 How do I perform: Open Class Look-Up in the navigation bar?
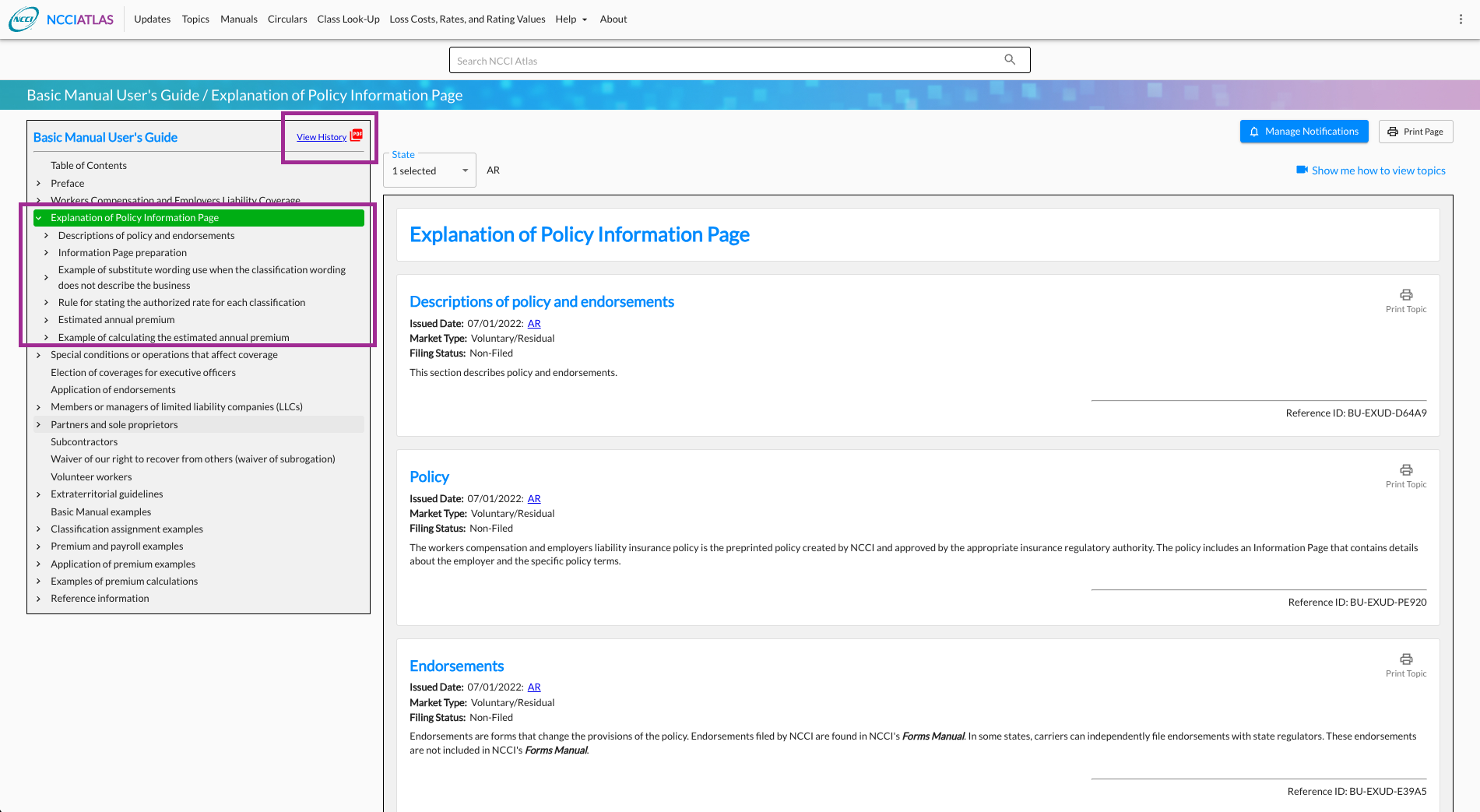[348, 19]
